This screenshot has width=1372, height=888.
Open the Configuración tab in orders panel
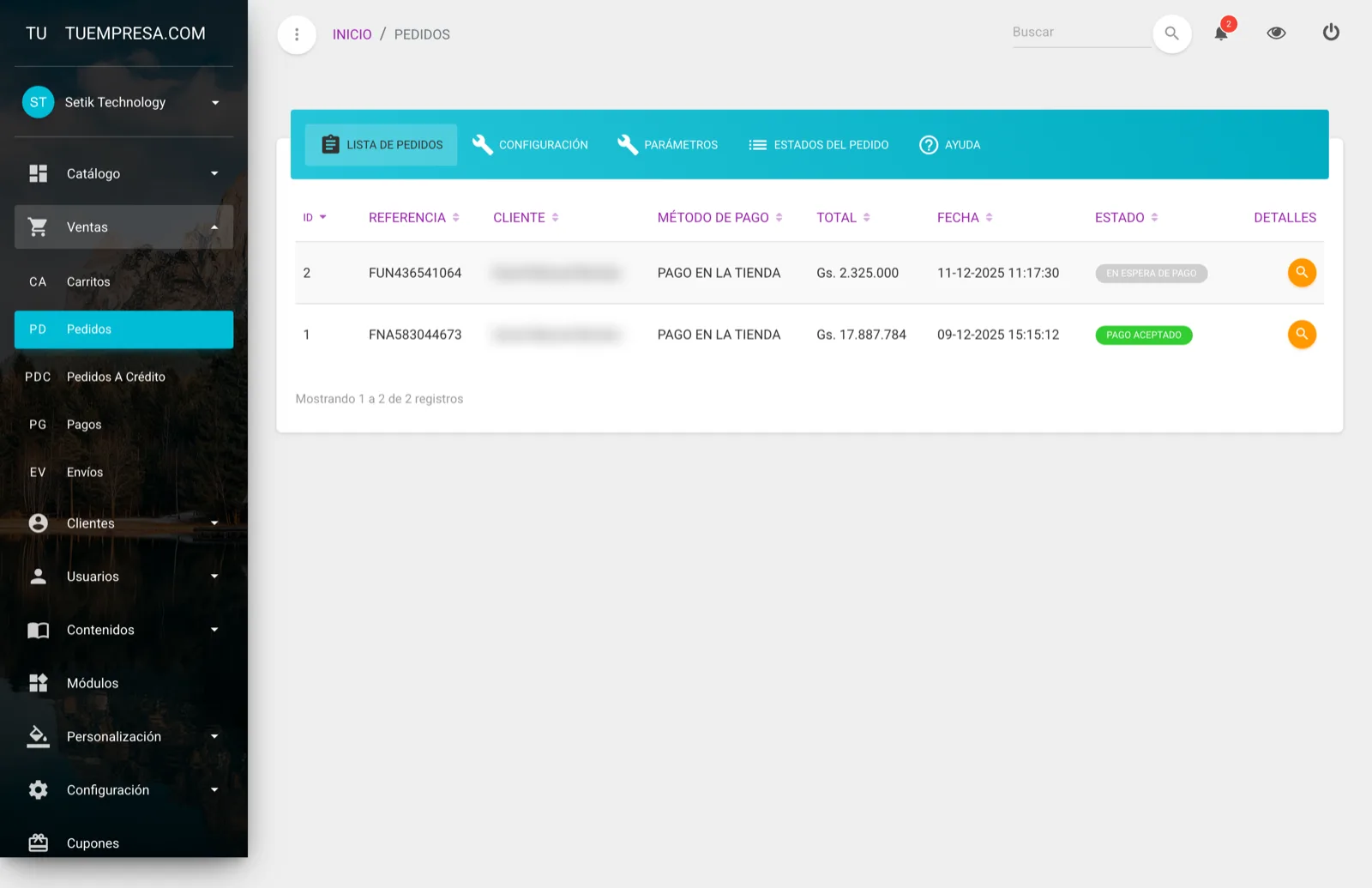pos(530,145)
